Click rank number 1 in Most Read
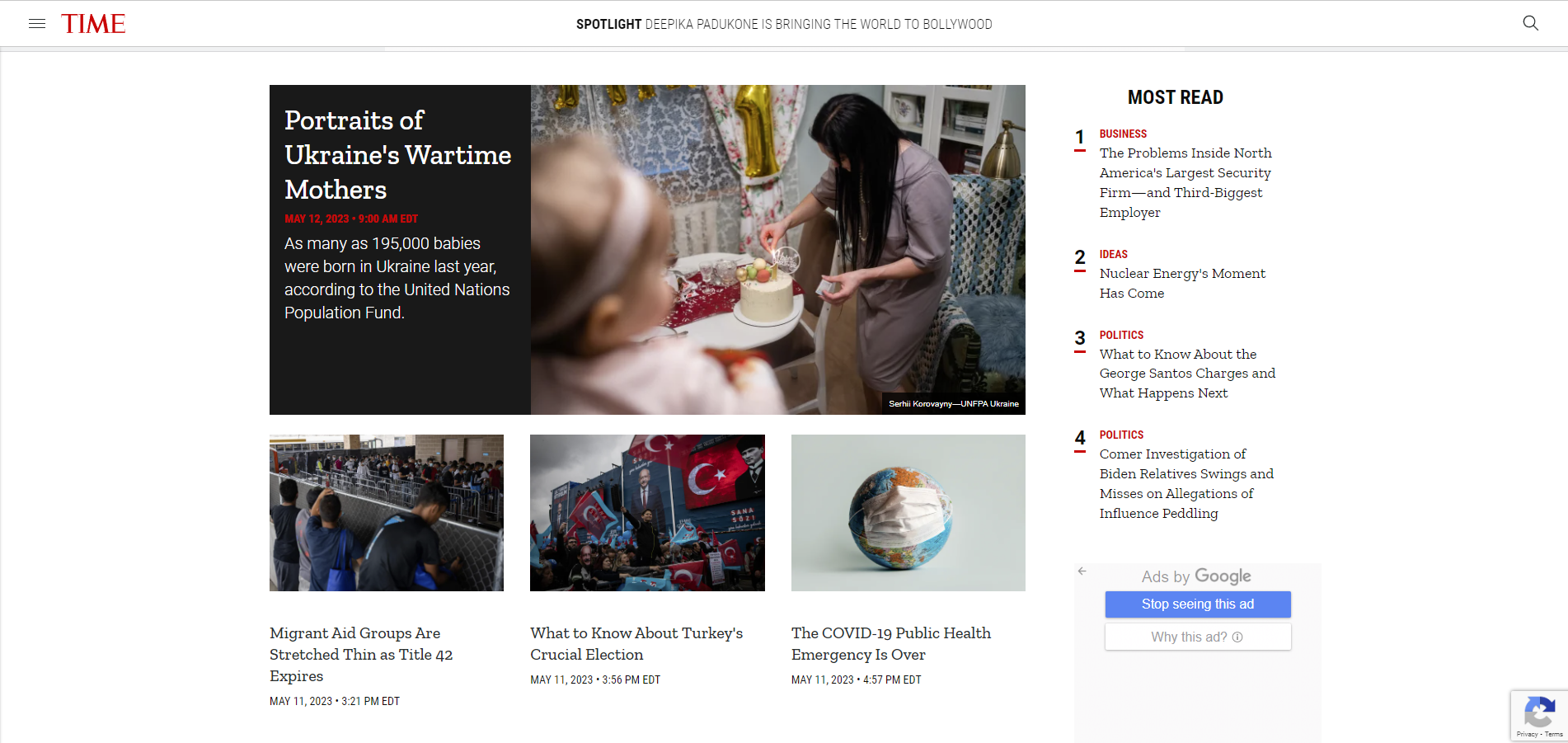 1080,138
